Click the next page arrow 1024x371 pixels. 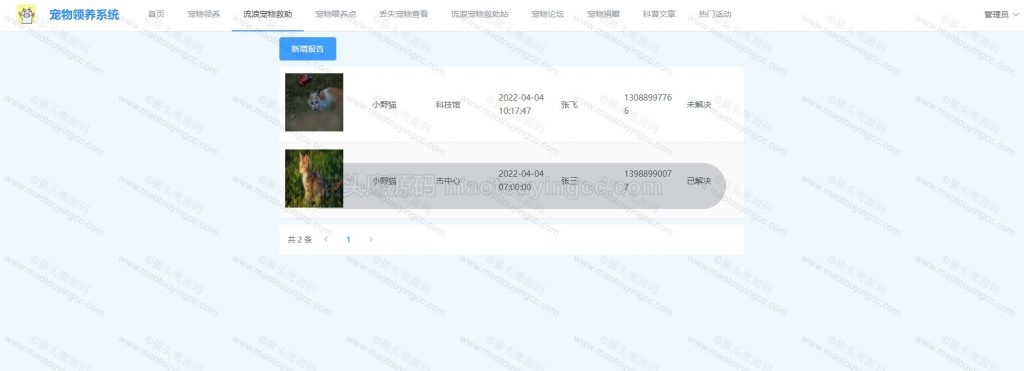[371, 240]
